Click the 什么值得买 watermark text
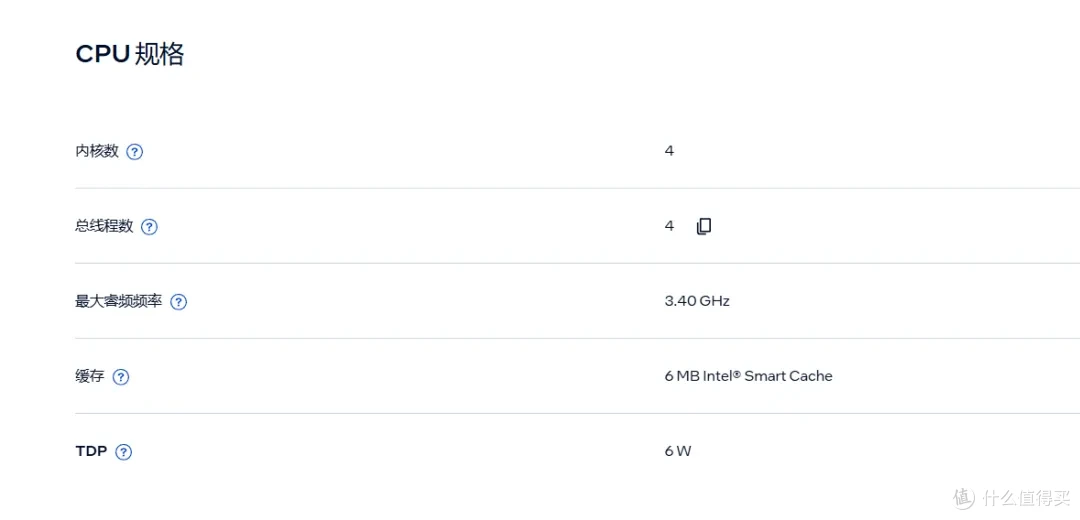1080x520 pixels. pos(1026,497)
